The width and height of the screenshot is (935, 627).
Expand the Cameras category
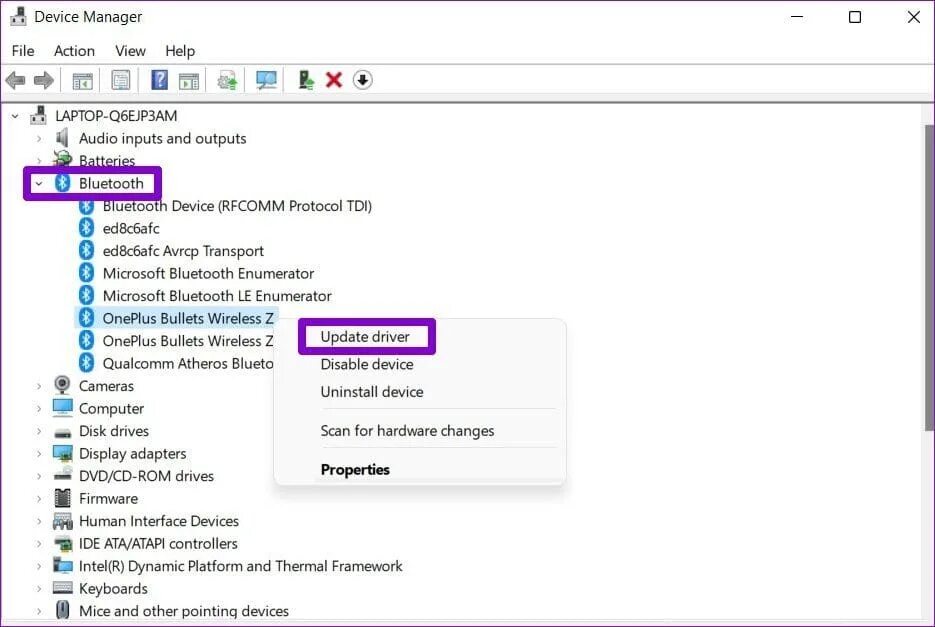[39, 386]
